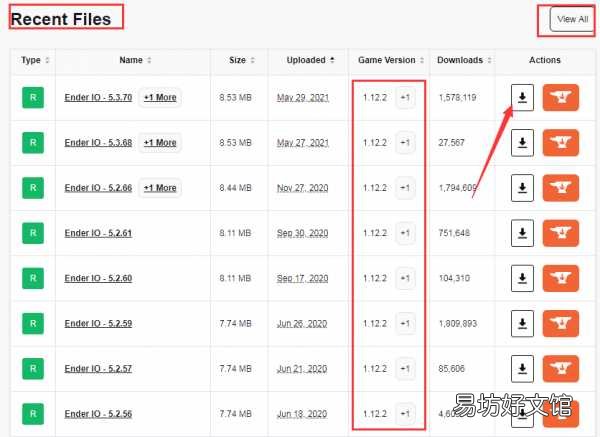Show extra game versions +1 for Ender IO 5.2.66

pos(405,188)
